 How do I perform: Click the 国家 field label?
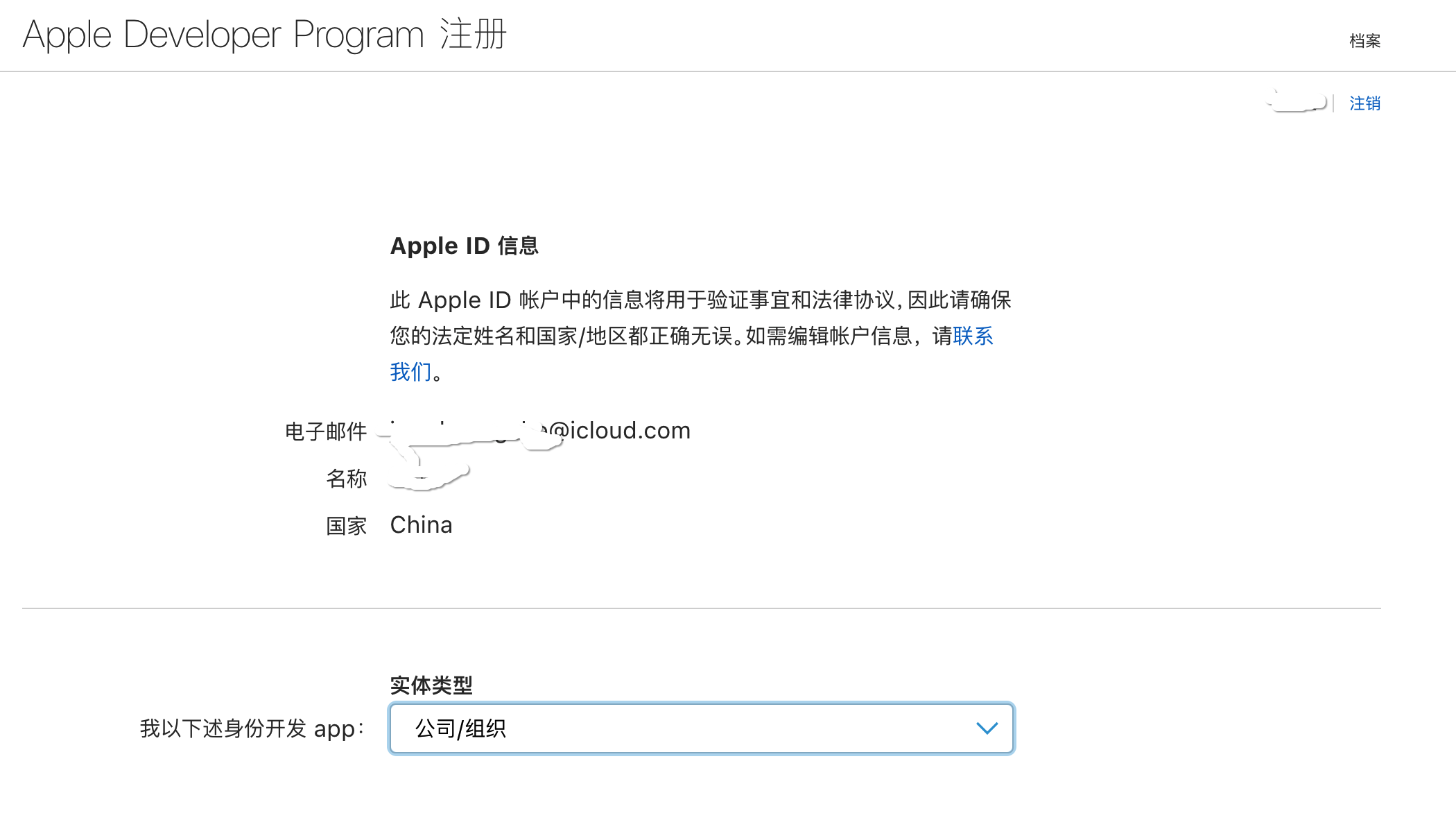pyautogui.click(x=346, y=526)
